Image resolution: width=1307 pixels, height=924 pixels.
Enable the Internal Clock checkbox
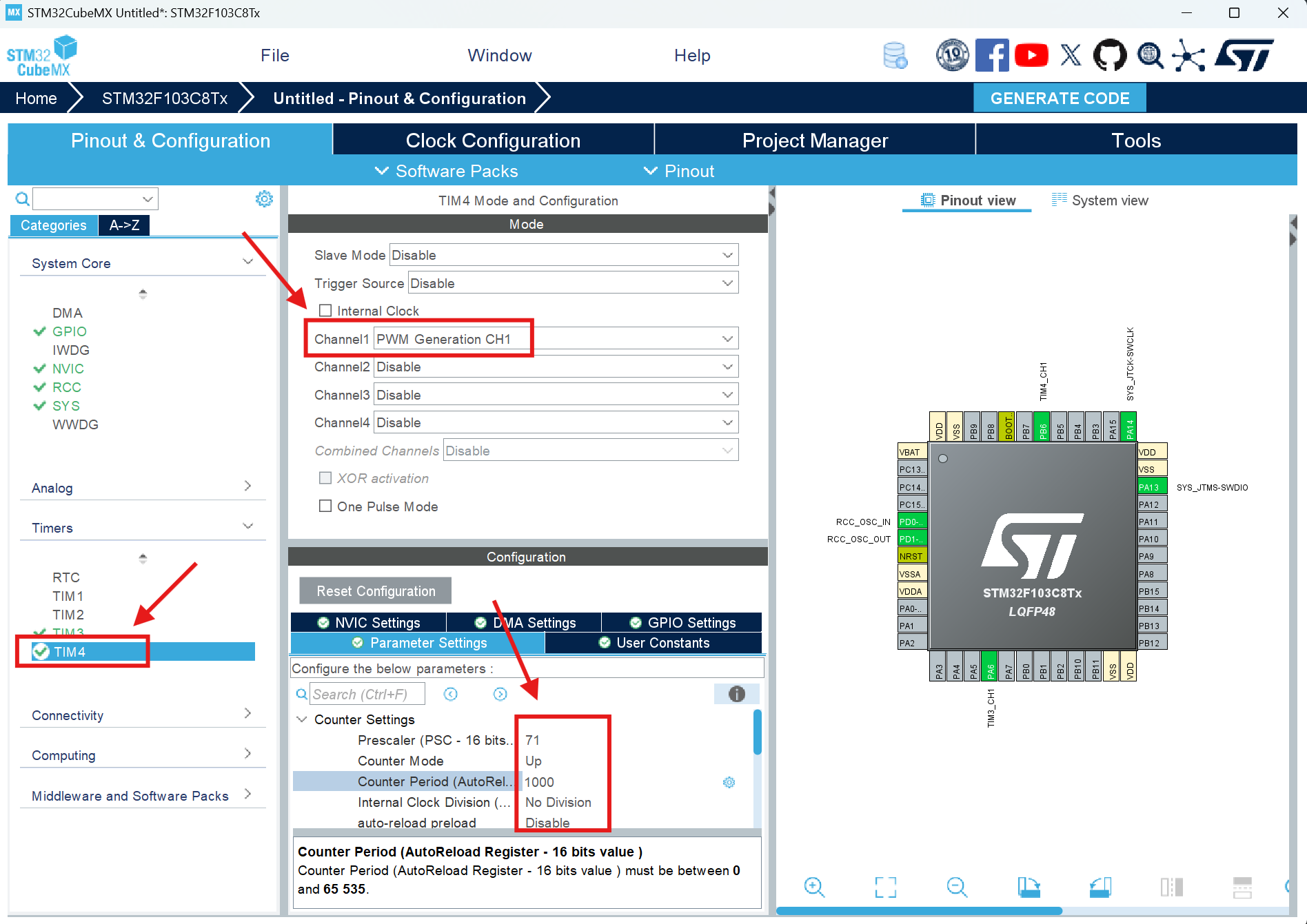click(x=325, y=311)
